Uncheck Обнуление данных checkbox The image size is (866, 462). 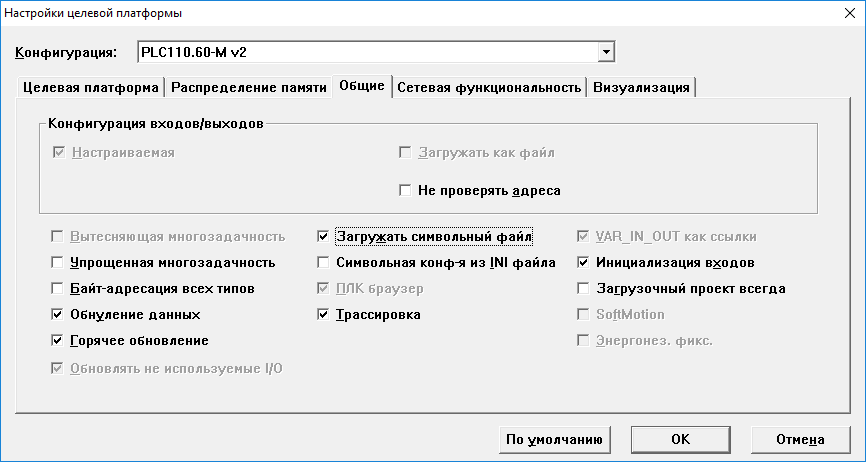click(x=58, y=315)
